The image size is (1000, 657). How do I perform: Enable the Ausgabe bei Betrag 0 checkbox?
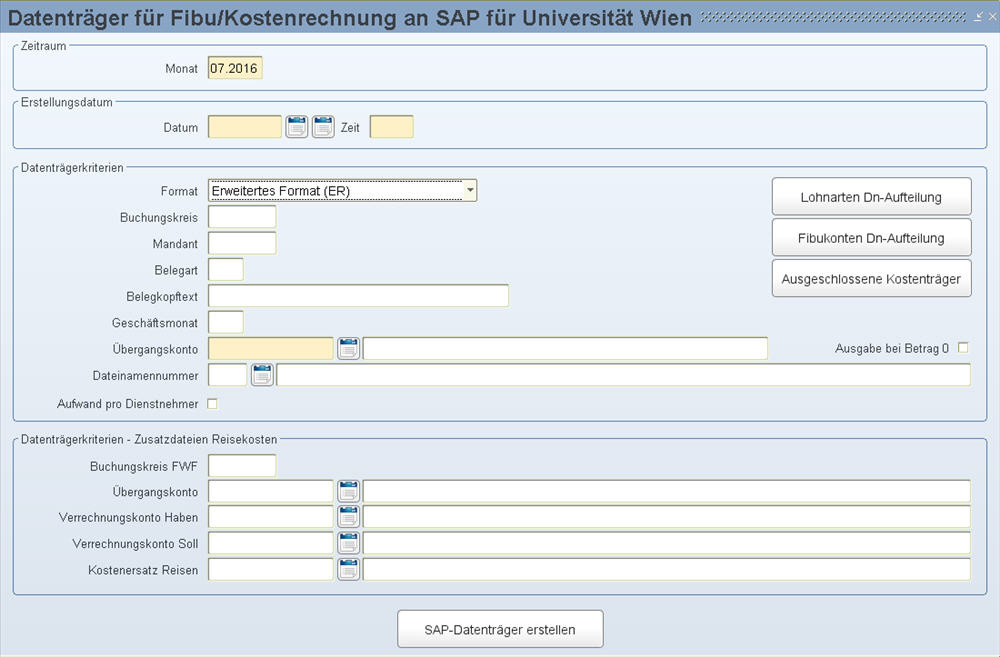(x=963, y=348)
